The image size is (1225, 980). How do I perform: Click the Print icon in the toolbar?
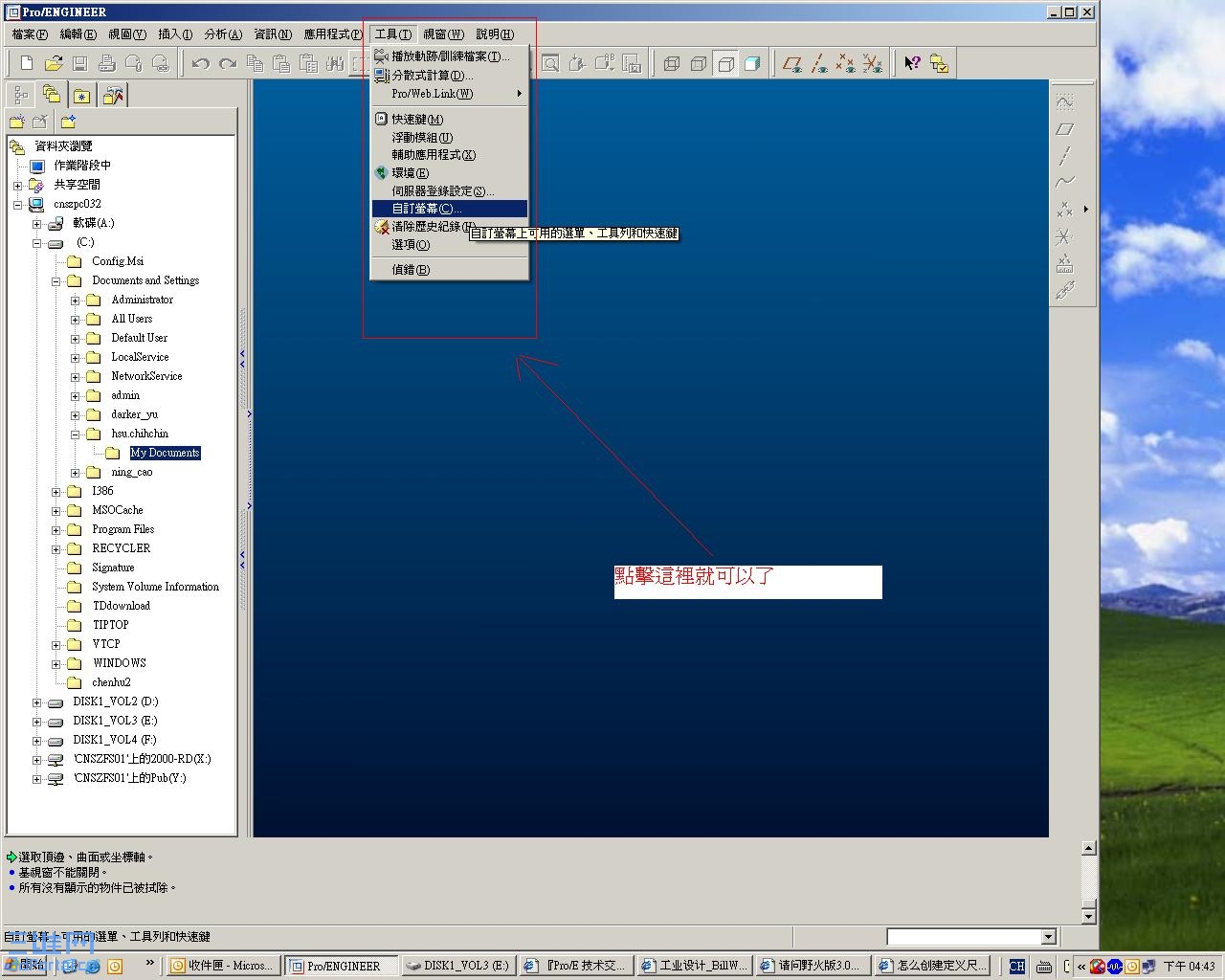tap(107, 63)
